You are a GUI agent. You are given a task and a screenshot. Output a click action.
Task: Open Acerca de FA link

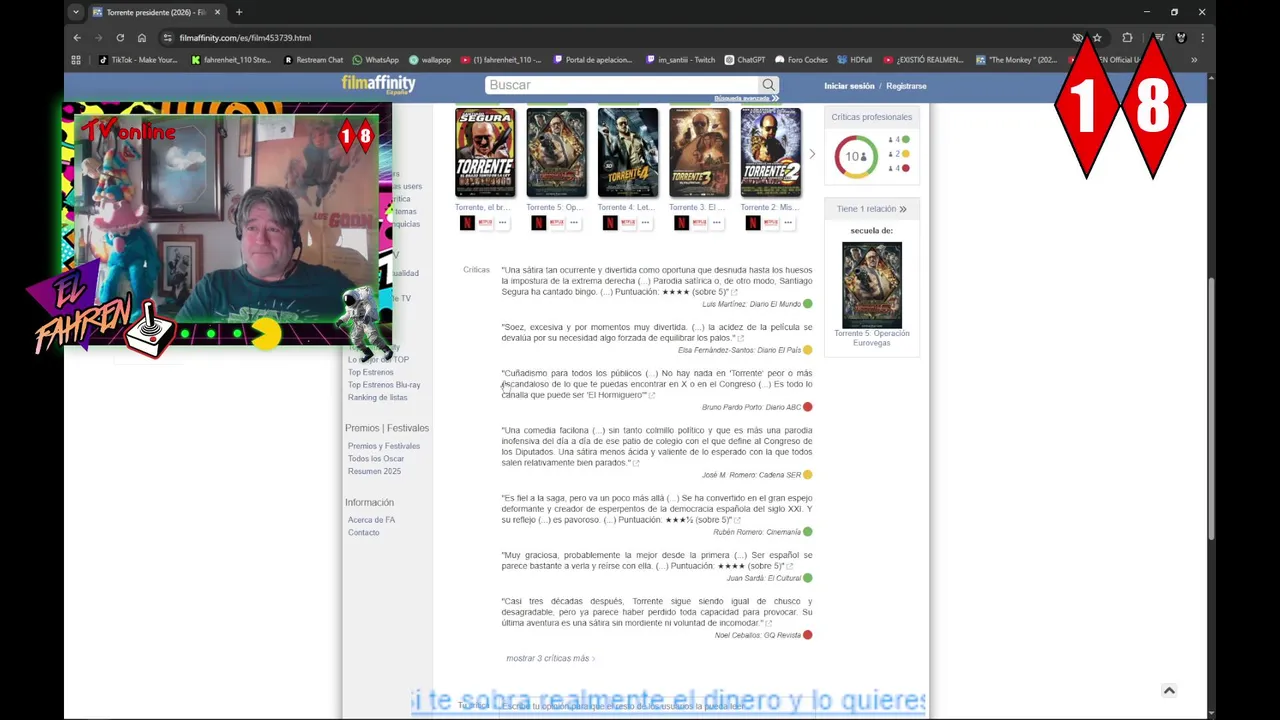371,520
